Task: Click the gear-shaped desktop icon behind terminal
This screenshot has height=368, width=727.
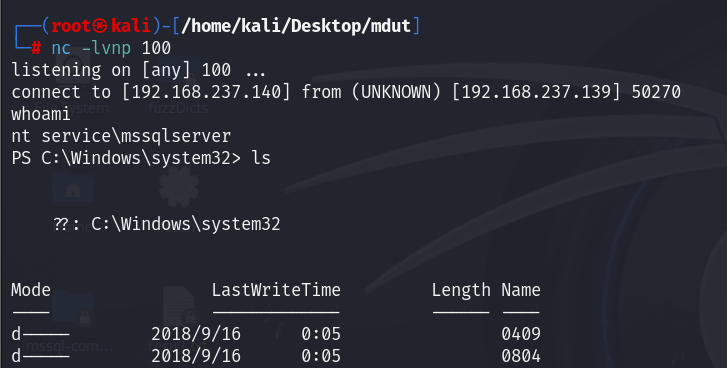Action: [179, 187]
